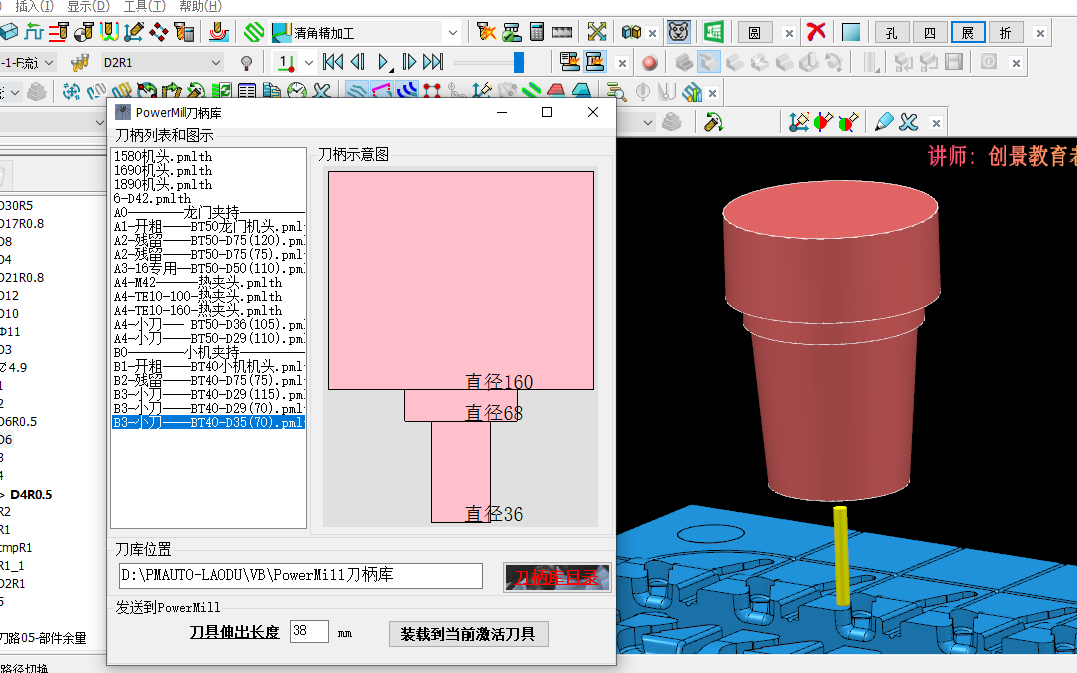Viewport: 1077px width, 673px height.
Task: Select B2-残留—BT40-D75(75) holder
Action: 208,380
